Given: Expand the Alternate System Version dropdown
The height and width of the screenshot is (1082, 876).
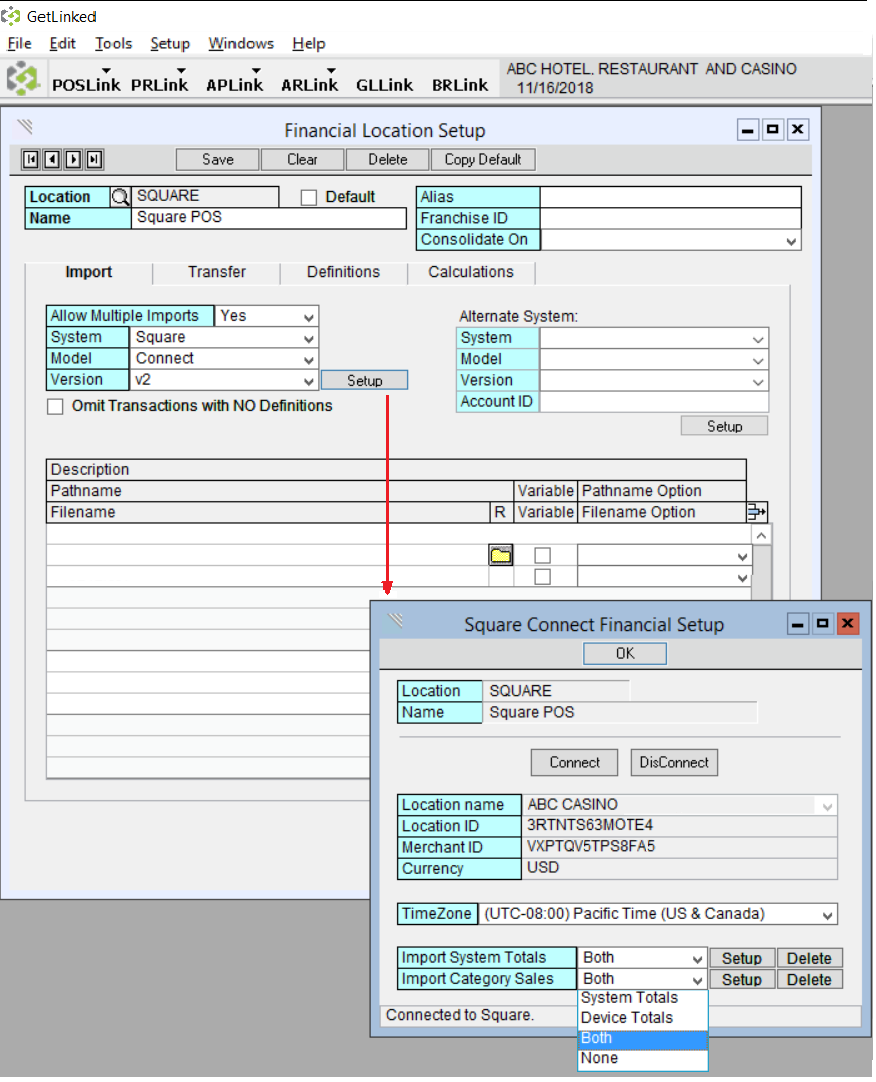Looking at the screenshot, I should [758, 382].
